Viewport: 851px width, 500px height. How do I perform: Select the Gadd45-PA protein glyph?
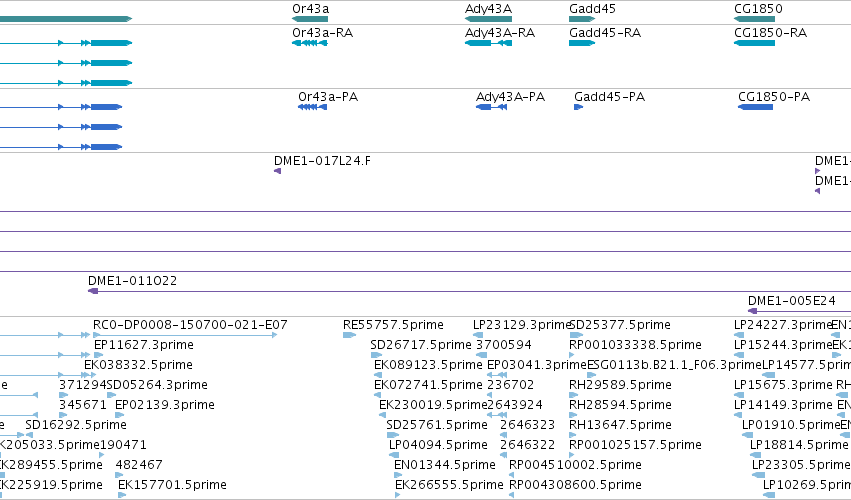coord(579,107)
